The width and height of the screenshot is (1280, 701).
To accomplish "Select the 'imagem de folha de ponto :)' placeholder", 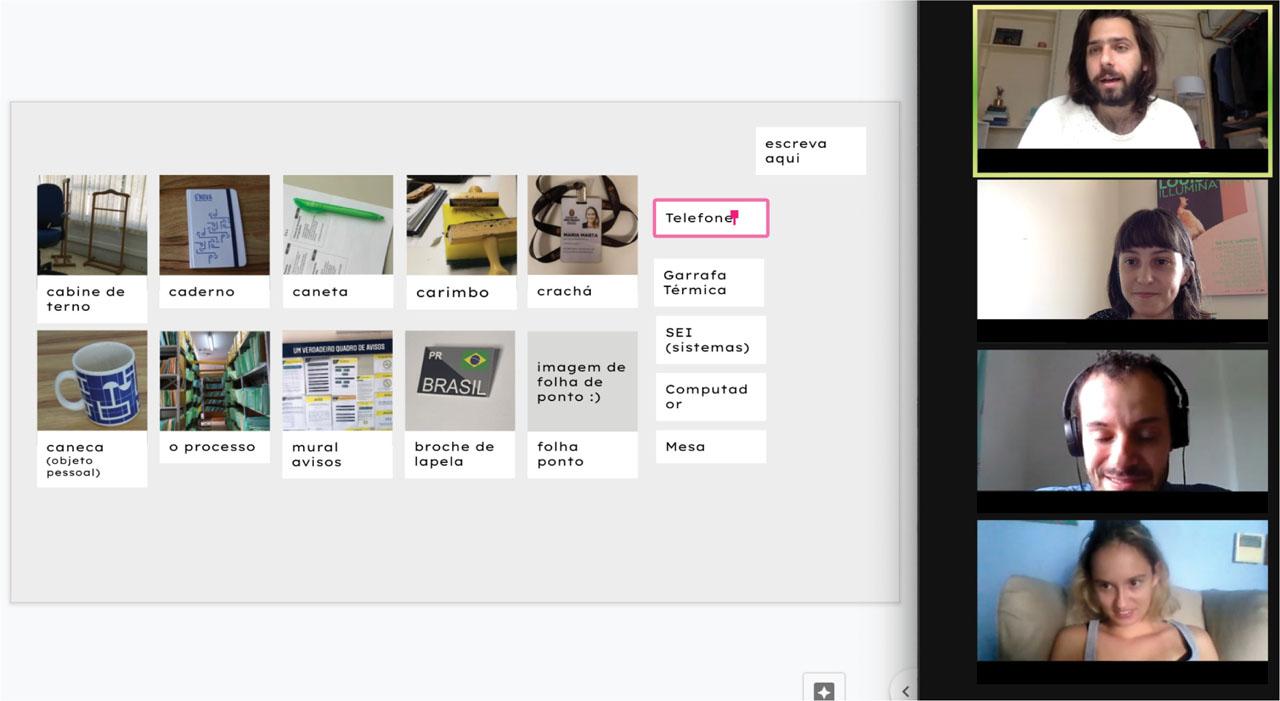I will 582,381.
